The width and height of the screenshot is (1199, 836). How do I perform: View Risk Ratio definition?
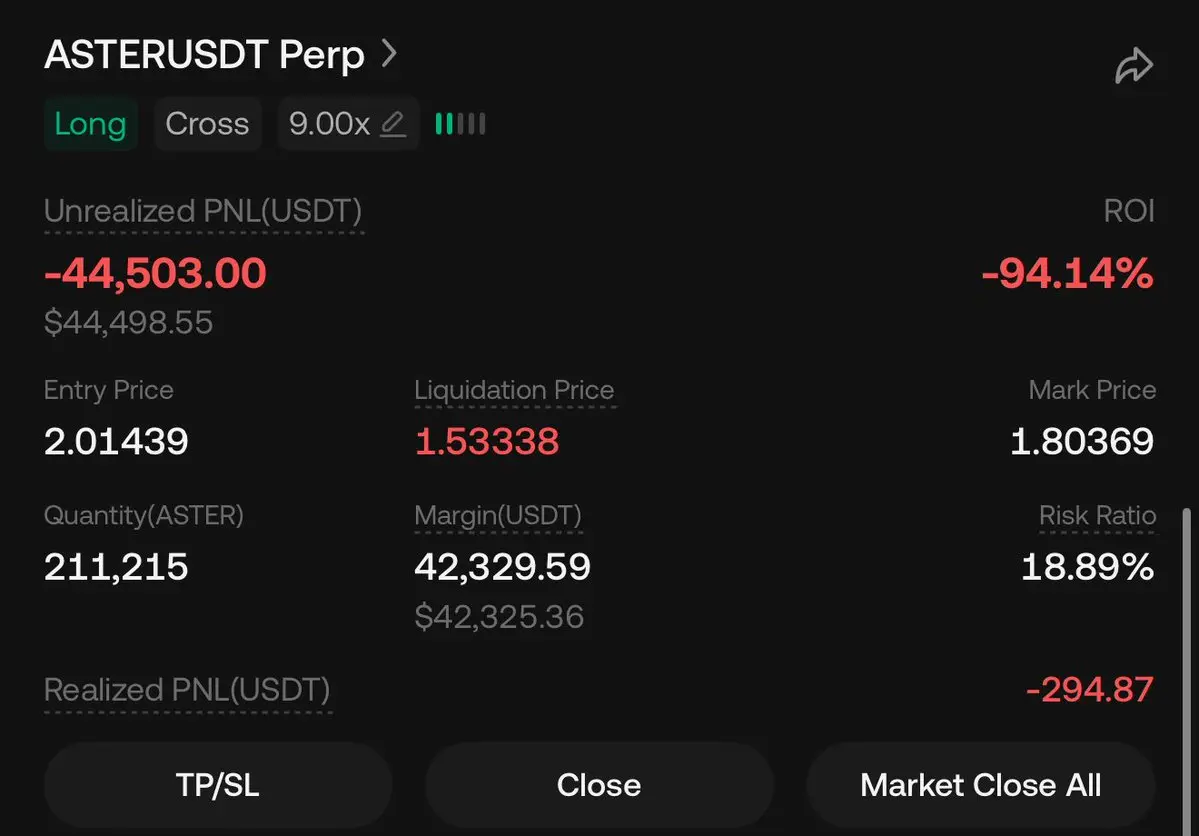click(1097, 516)
